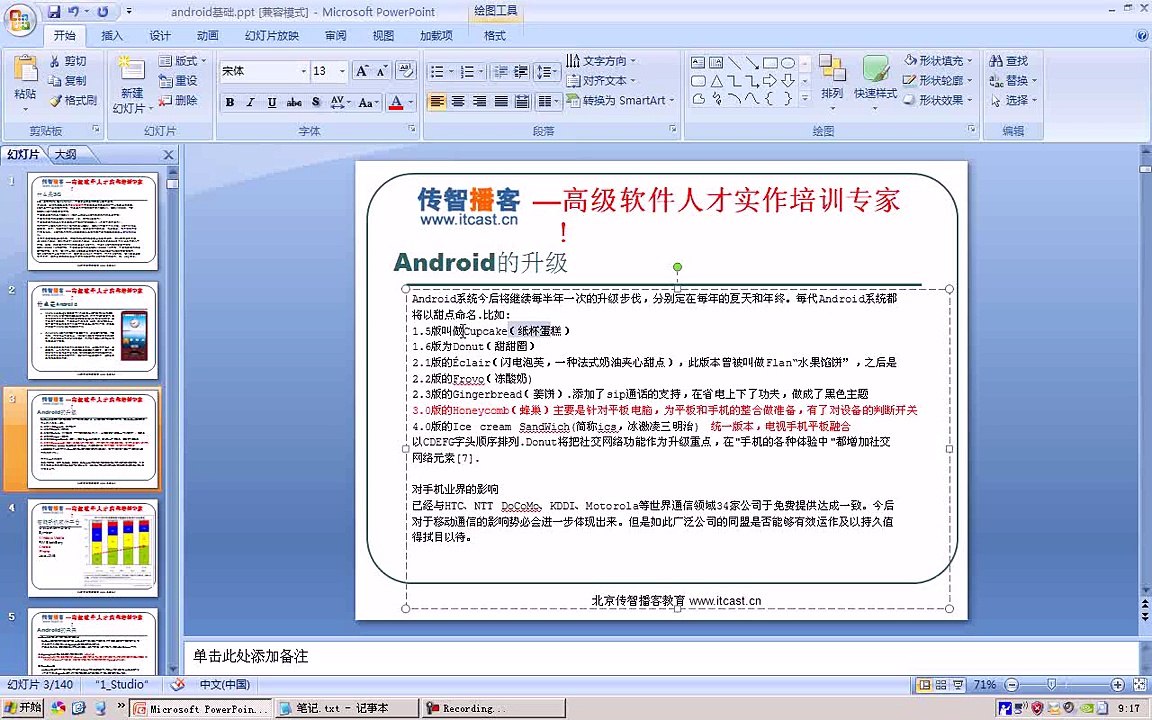Click the New Slide (新建幻灯片) icon
This screenshot has width=1152, height=720.
point(132,68)
